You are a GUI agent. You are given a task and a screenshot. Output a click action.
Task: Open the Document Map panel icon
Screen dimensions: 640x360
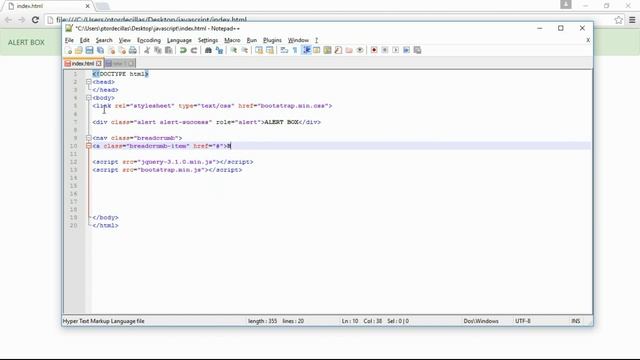point(327,50)
